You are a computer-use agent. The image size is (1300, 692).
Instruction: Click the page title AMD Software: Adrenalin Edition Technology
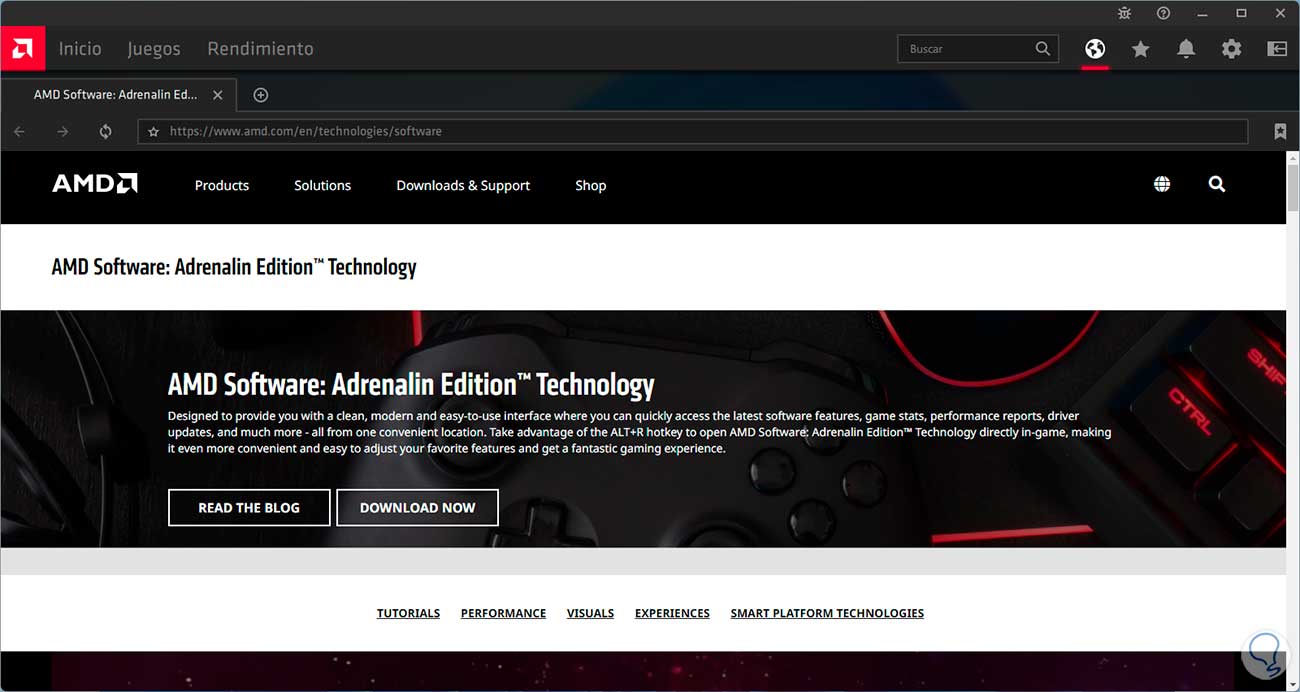pyautogui.click(x=234, y=267)
